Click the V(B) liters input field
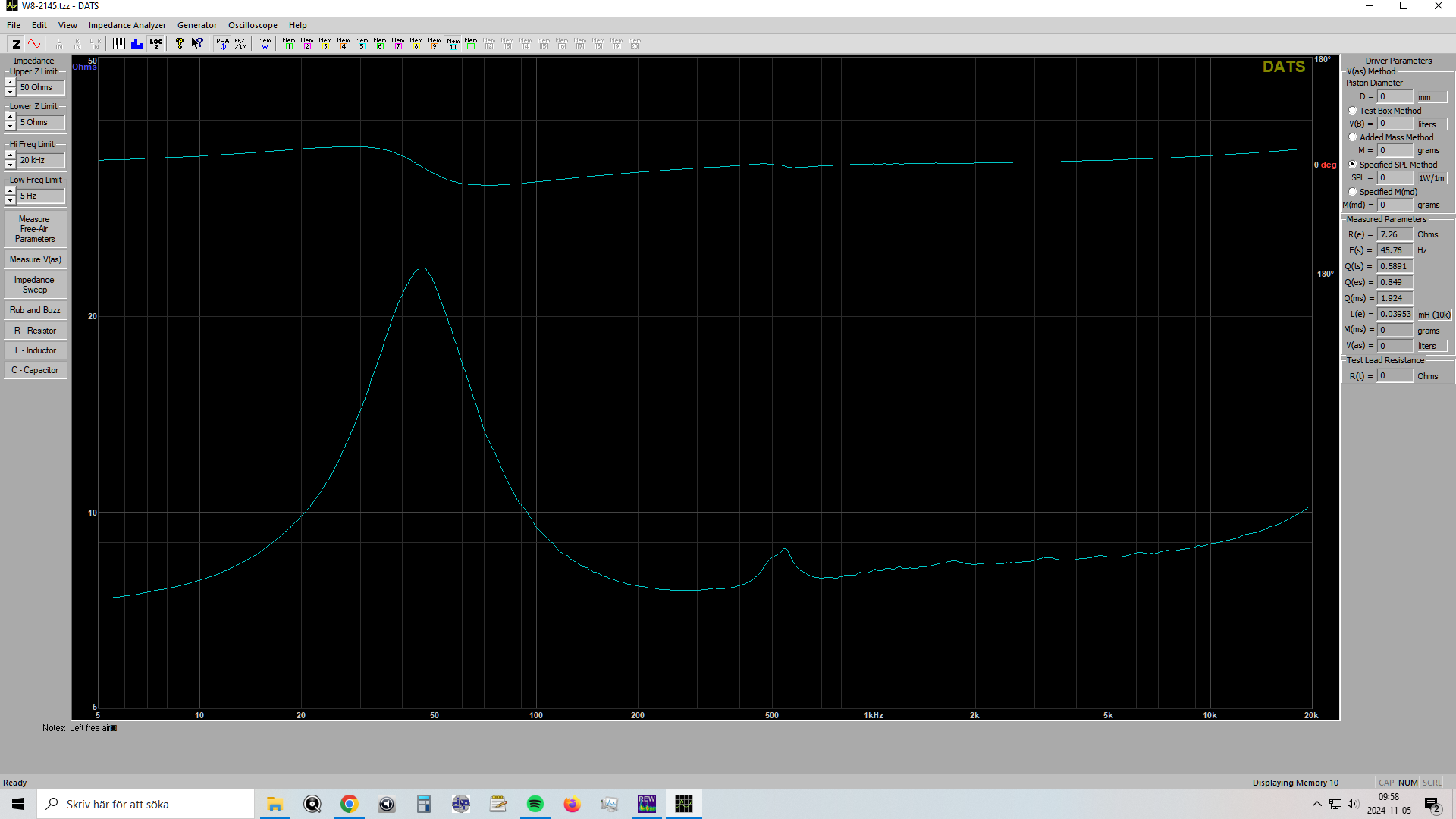 (1395, 124)
